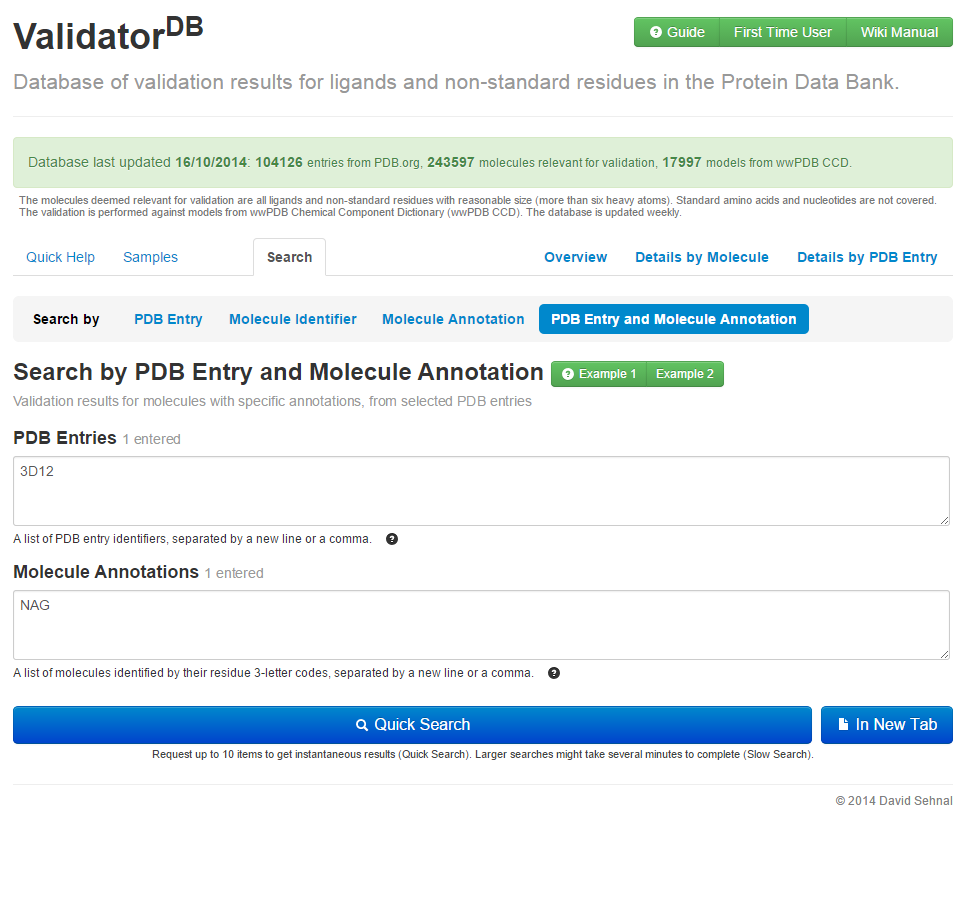The image size is (959, 900).
Task: Switch to the Quick Help tab
Action: click(x=61, y=257)
